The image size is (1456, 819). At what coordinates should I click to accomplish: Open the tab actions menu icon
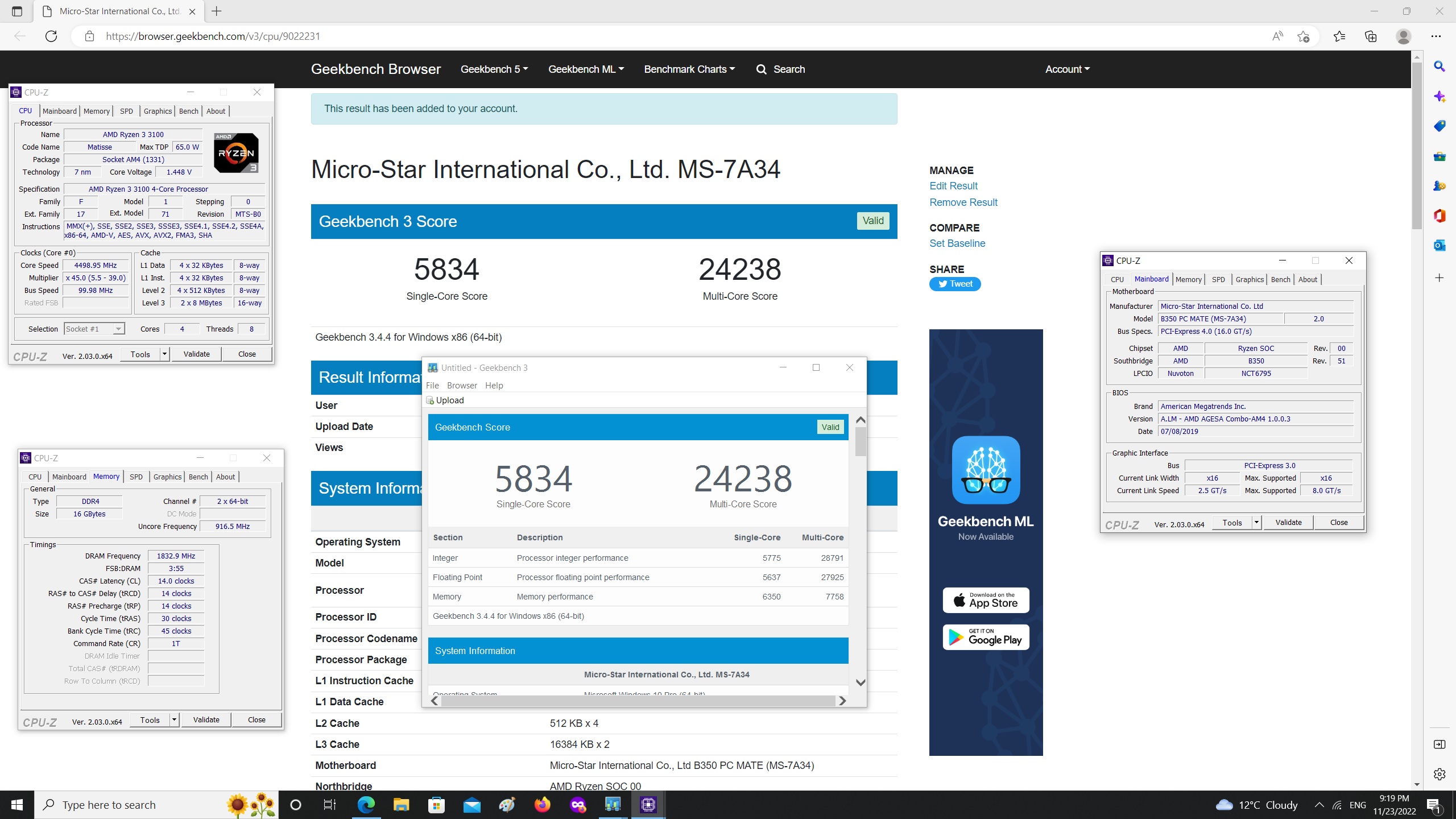pyautogui.click(x=17, y=11)
